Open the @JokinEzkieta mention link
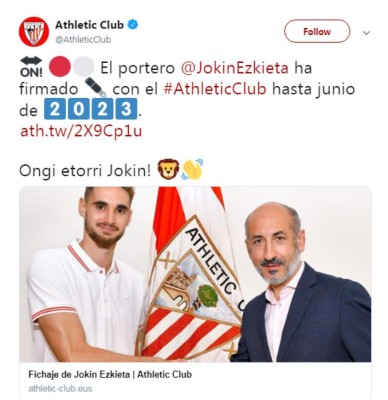 [234, 68]
